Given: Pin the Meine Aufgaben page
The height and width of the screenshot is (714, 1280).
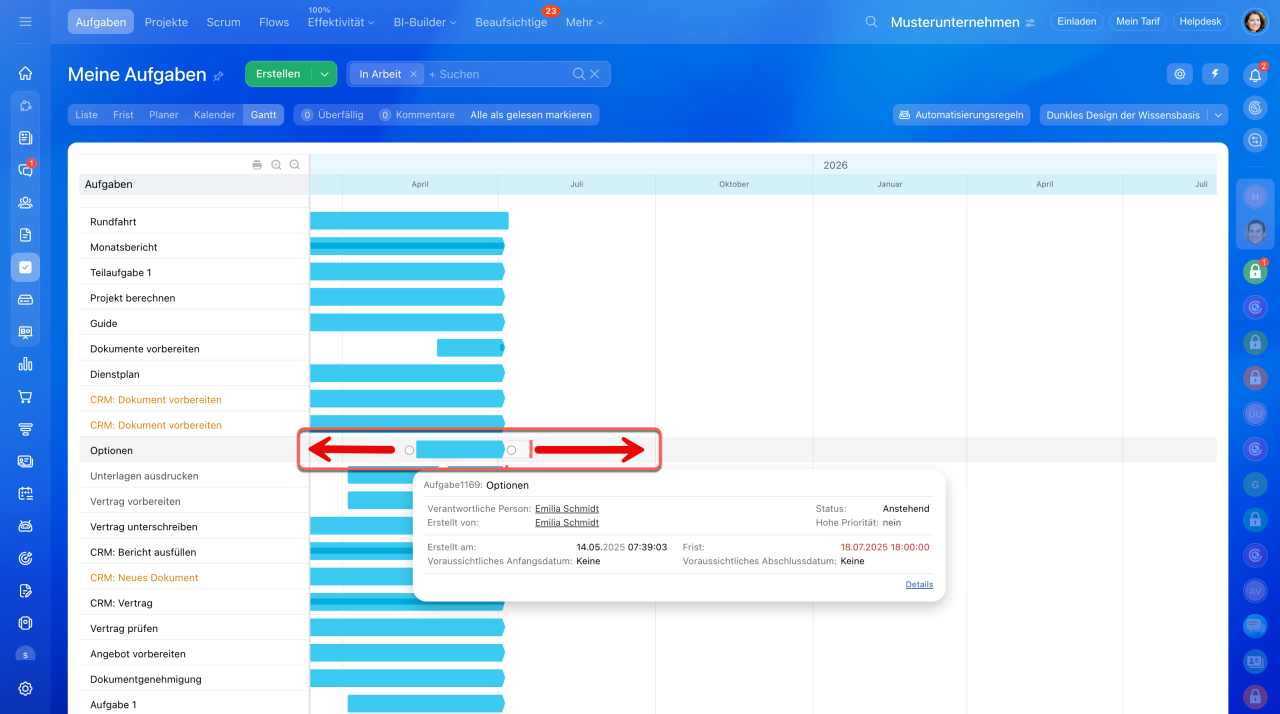Looking at the screenshot, I should pyautogui.click(x=218, y=76).
